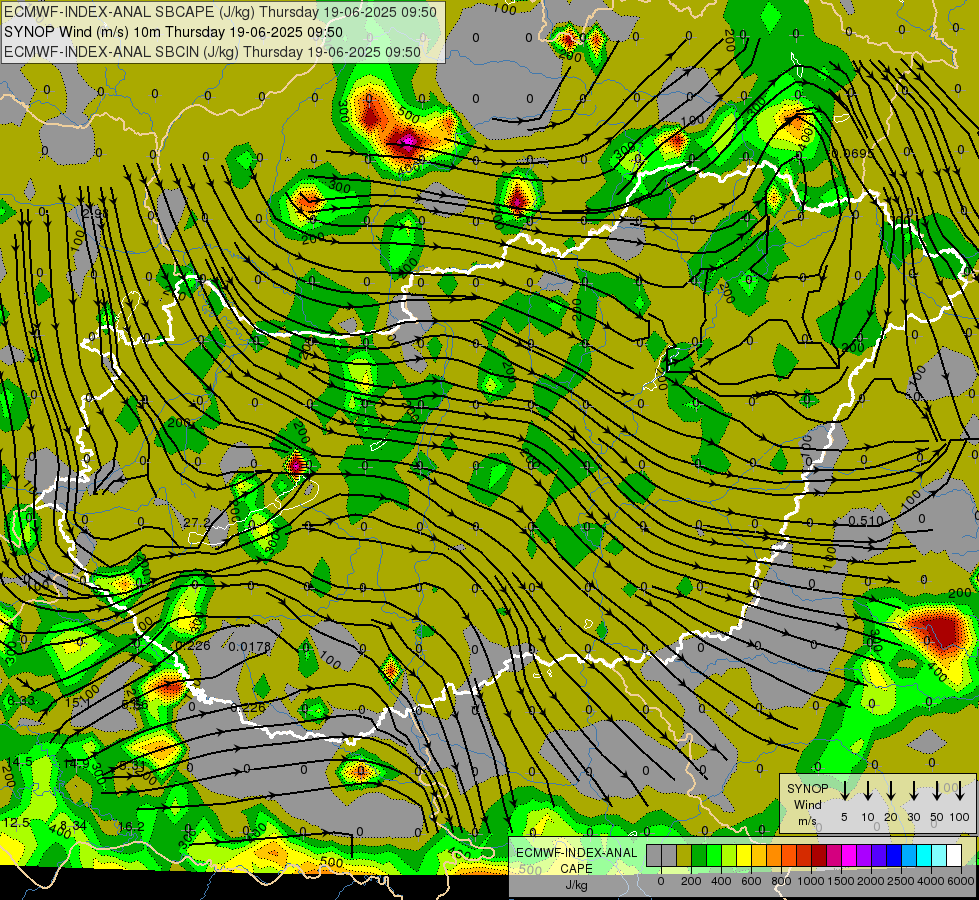Pick the pure yellow CAPE legend swatch

click(x=744, y=856)
